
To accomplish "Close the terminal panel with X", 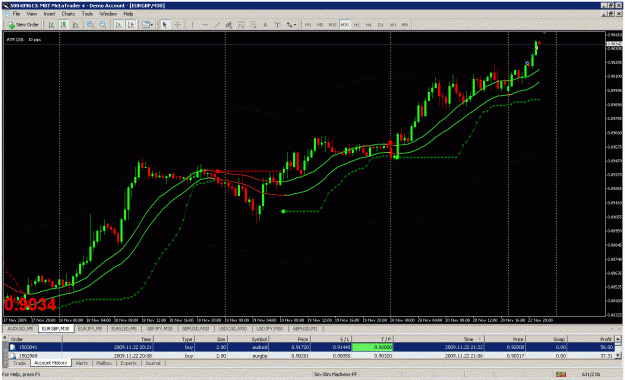I will point(5,338).
